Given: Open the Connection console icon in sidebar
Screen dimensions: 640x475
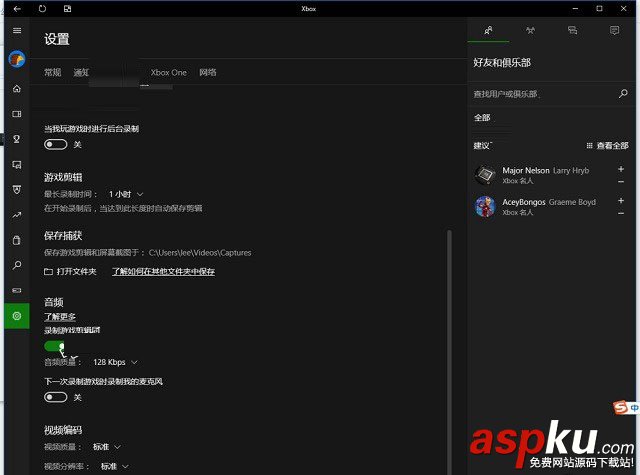Looking at the screenshot, I should [x=17, y=291].
